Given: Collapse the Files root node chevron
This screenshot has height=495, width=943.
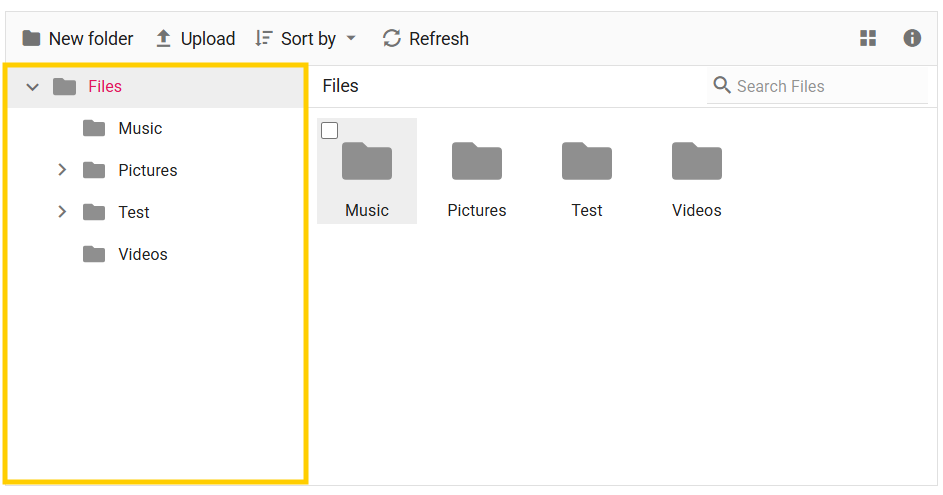Looking at the screenshot, I should coord(32,87).
